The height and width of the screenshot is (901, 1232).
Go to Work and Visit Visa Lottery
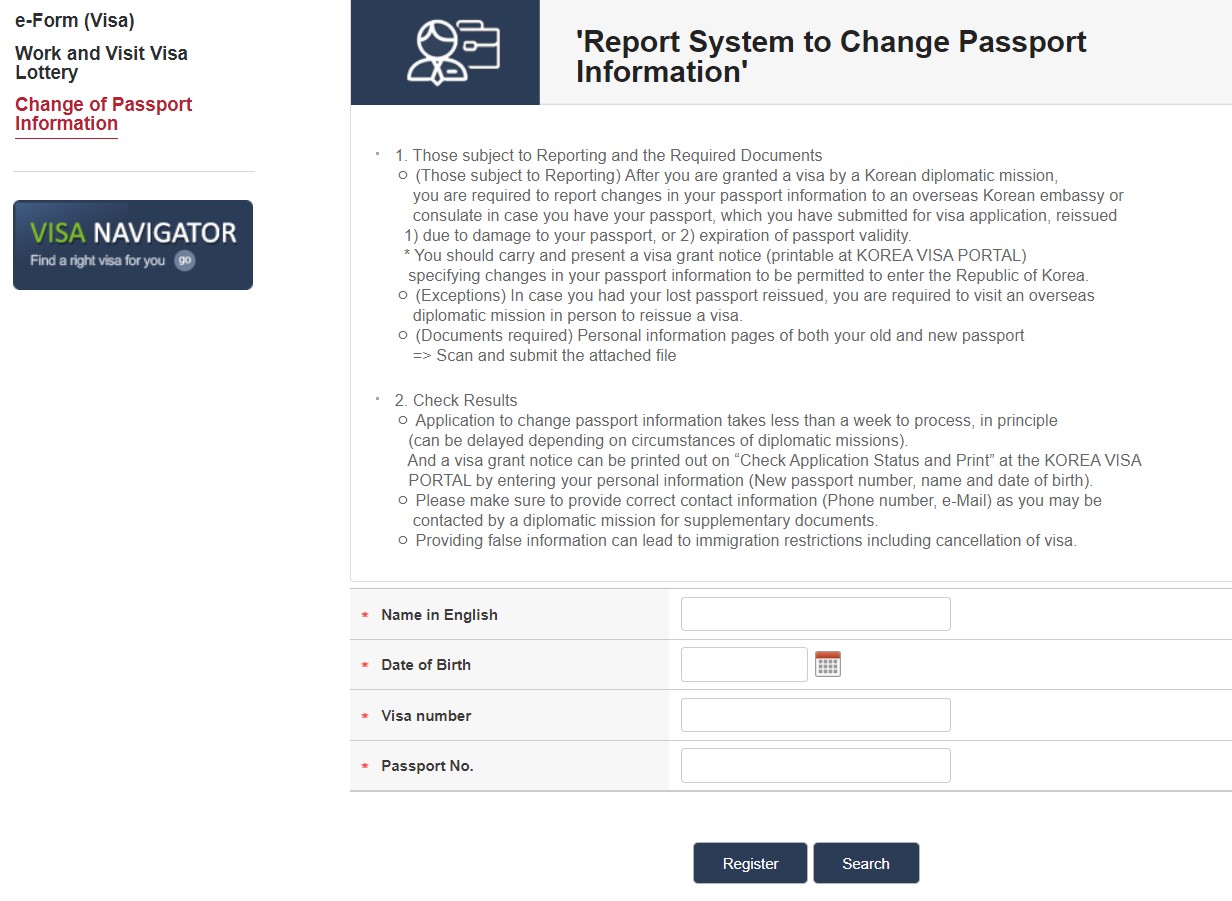click(x=101, y=63)
